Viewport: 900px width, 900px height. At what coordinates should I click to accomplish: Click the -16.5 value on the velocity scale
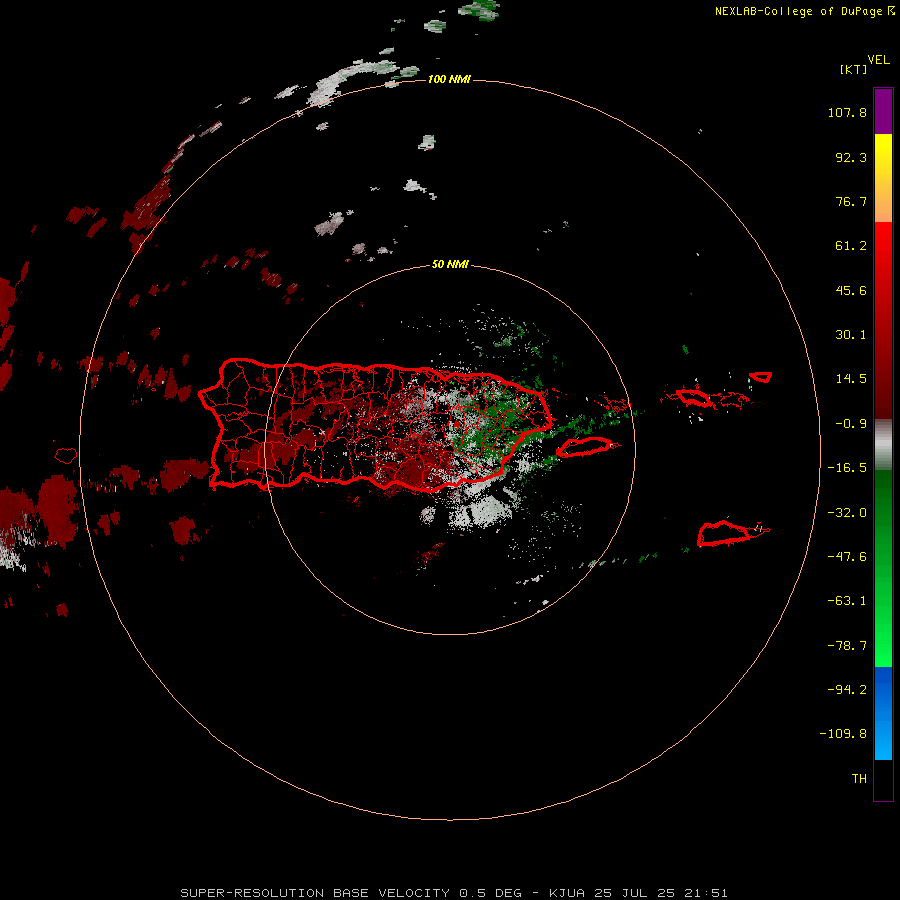847,468
